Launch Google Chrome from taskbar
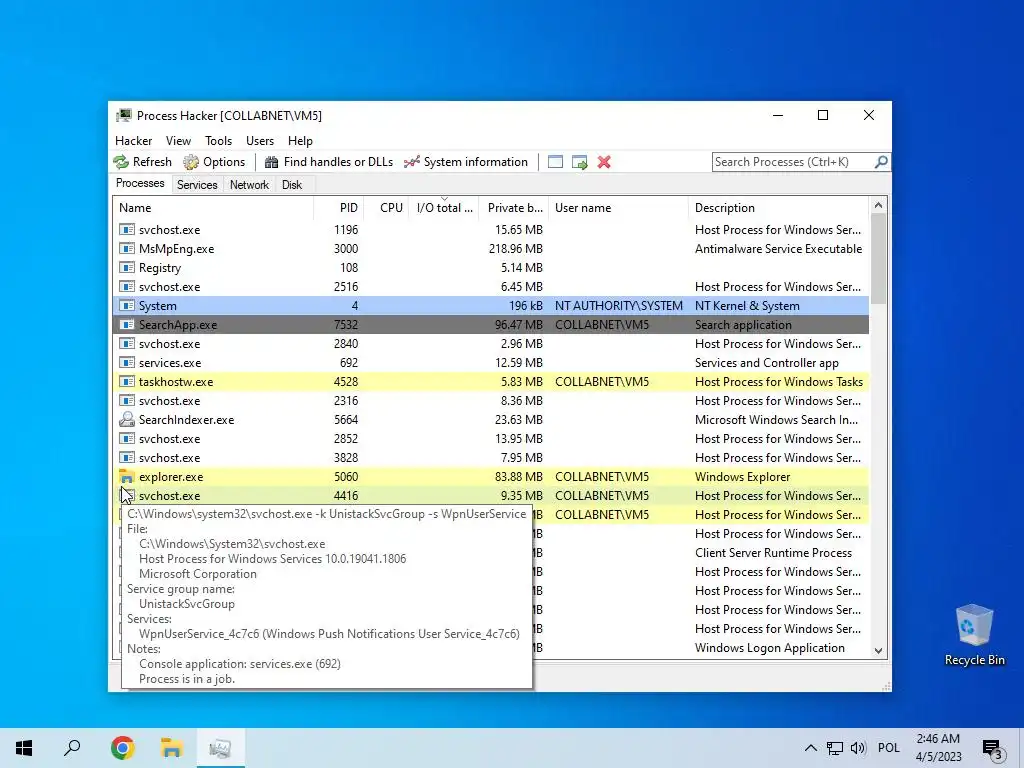Viewport: 1024px width, 768px height. click(x=122, y=748)
